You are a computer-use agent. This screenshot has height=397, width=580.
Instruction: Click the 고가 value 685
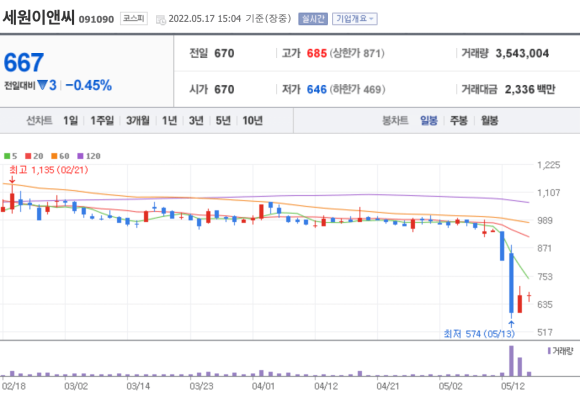click(x=317, y=53)
